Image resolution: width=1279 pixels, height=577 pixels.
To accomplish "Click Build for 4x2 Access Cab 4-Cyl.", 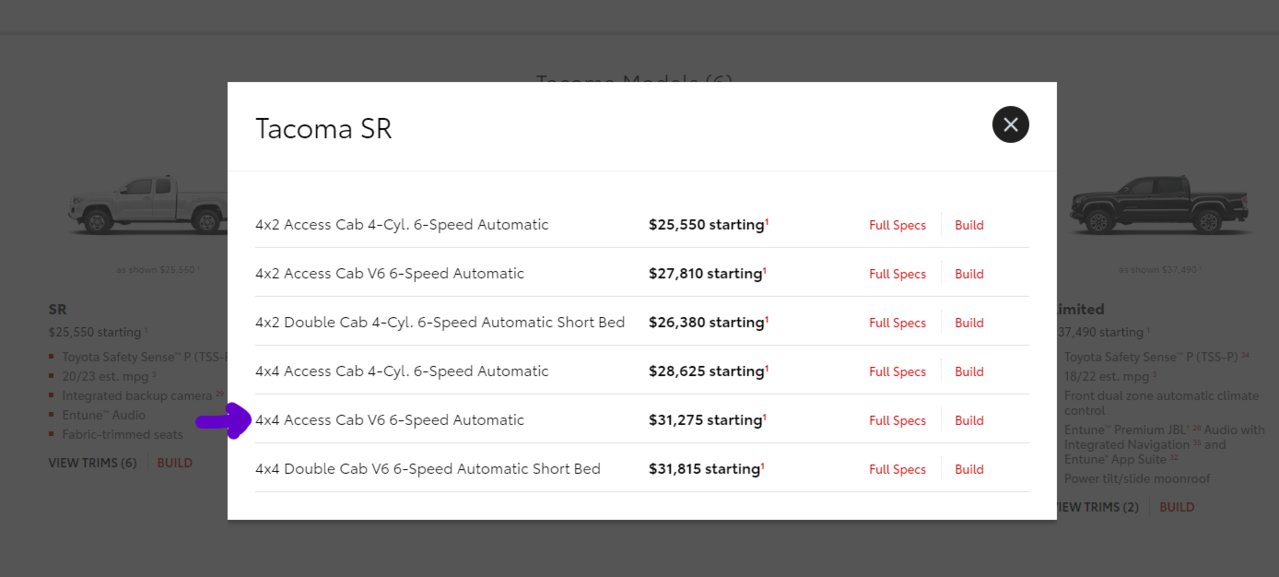I will point(969,225).
